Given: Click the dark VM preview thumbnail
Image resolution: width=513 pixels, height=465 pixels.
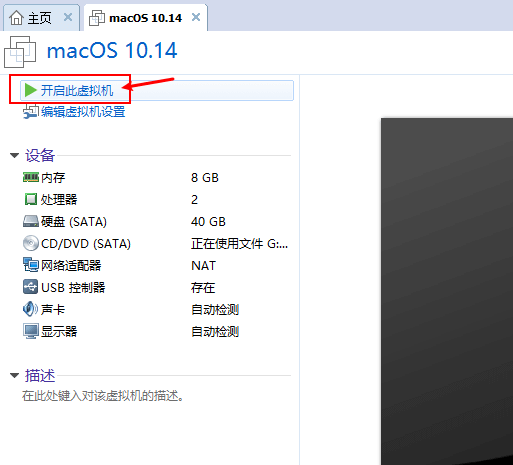Looking at the screenshot, I should point(447,291).
